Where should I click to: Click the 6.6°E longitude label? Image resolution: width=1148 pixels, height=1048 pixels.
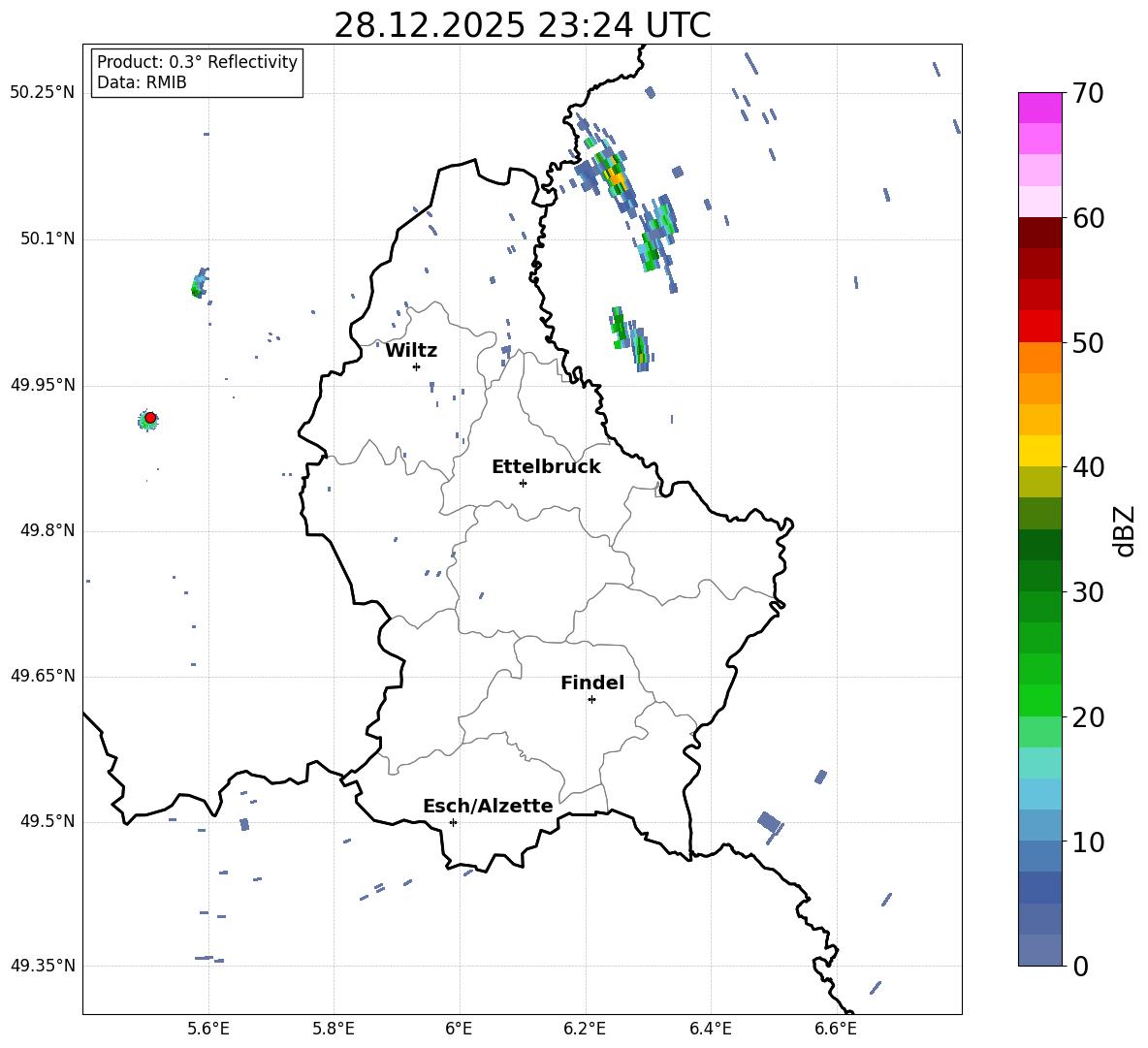(x=836, y=1029)
